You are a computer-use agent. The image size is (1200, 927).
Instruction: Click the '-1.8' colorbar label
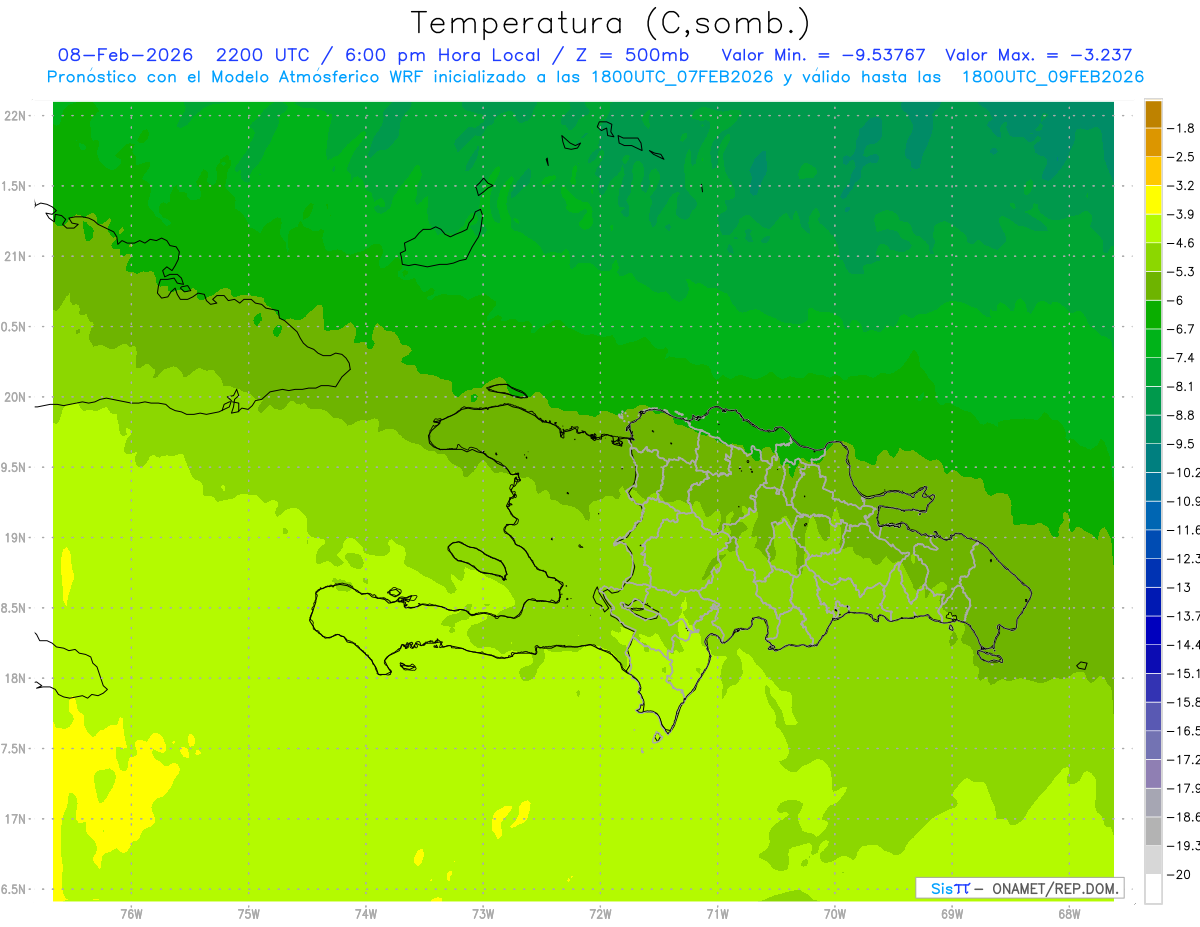pyautogui.click(x=1183, y=128)
